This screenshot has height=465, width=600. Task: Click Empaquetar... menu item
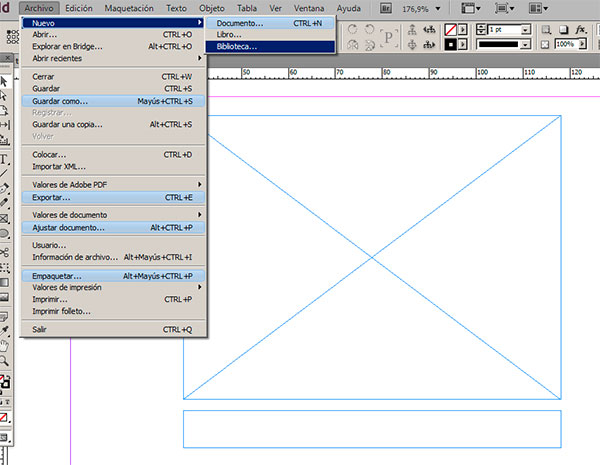[x=113, y=276]
